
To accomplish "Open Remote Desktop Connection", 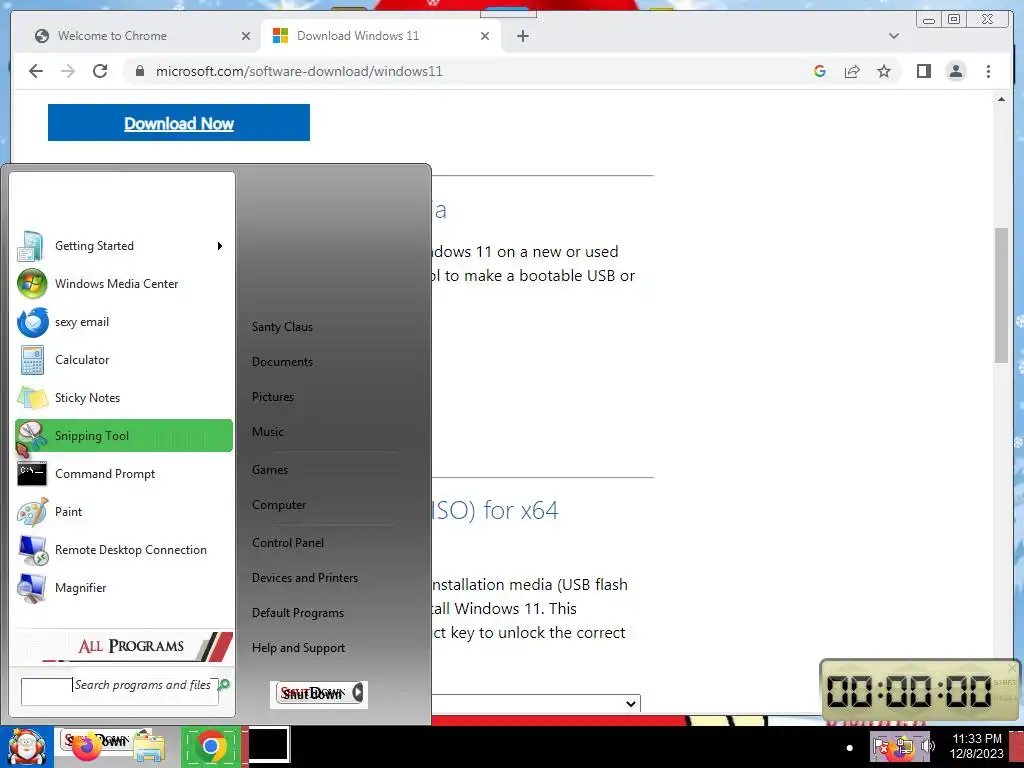I will (x=123, y=550).
